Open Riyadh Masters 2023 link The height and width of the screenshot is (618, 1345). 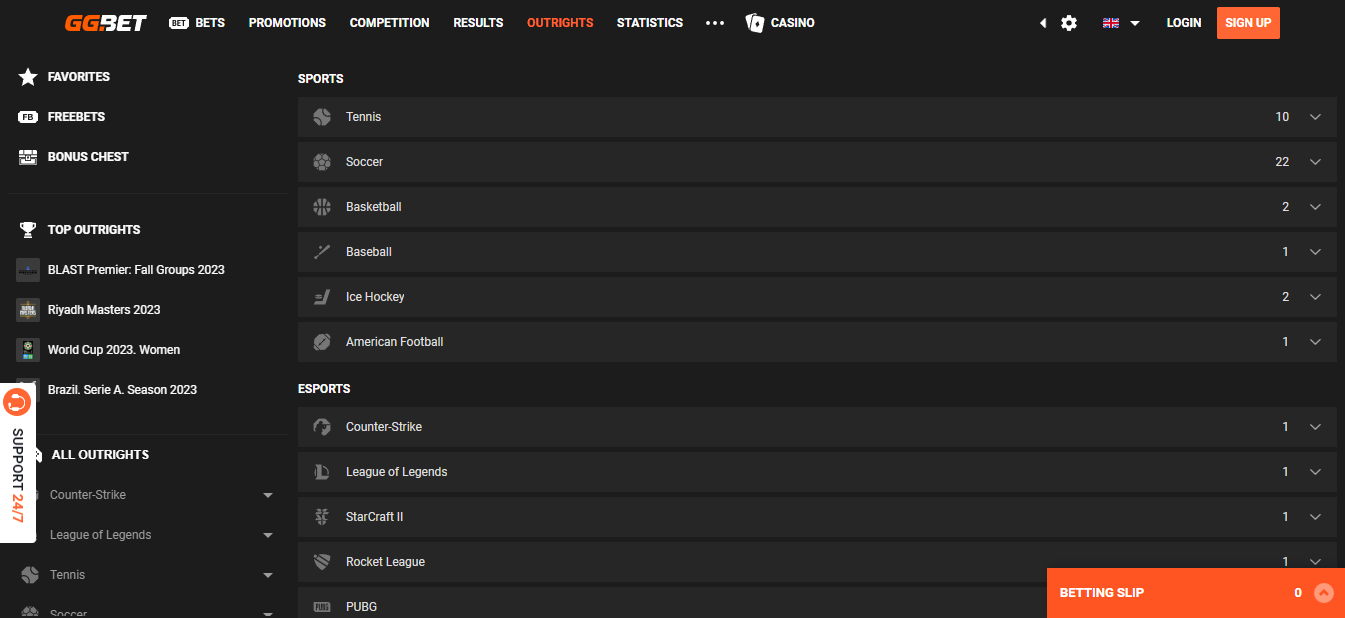(104, 310)
